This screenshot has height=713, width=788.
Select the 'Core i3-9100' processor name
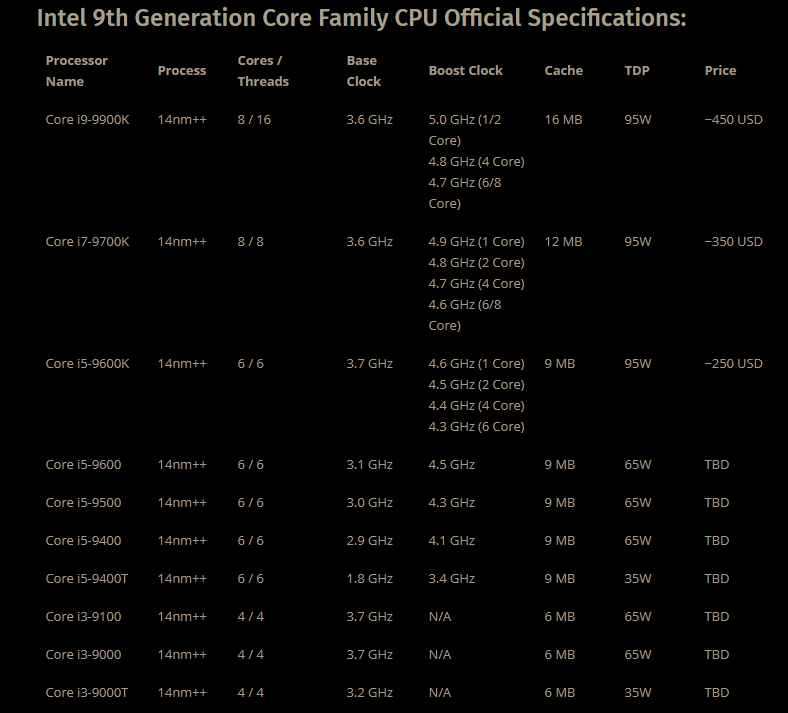[83, 617]
